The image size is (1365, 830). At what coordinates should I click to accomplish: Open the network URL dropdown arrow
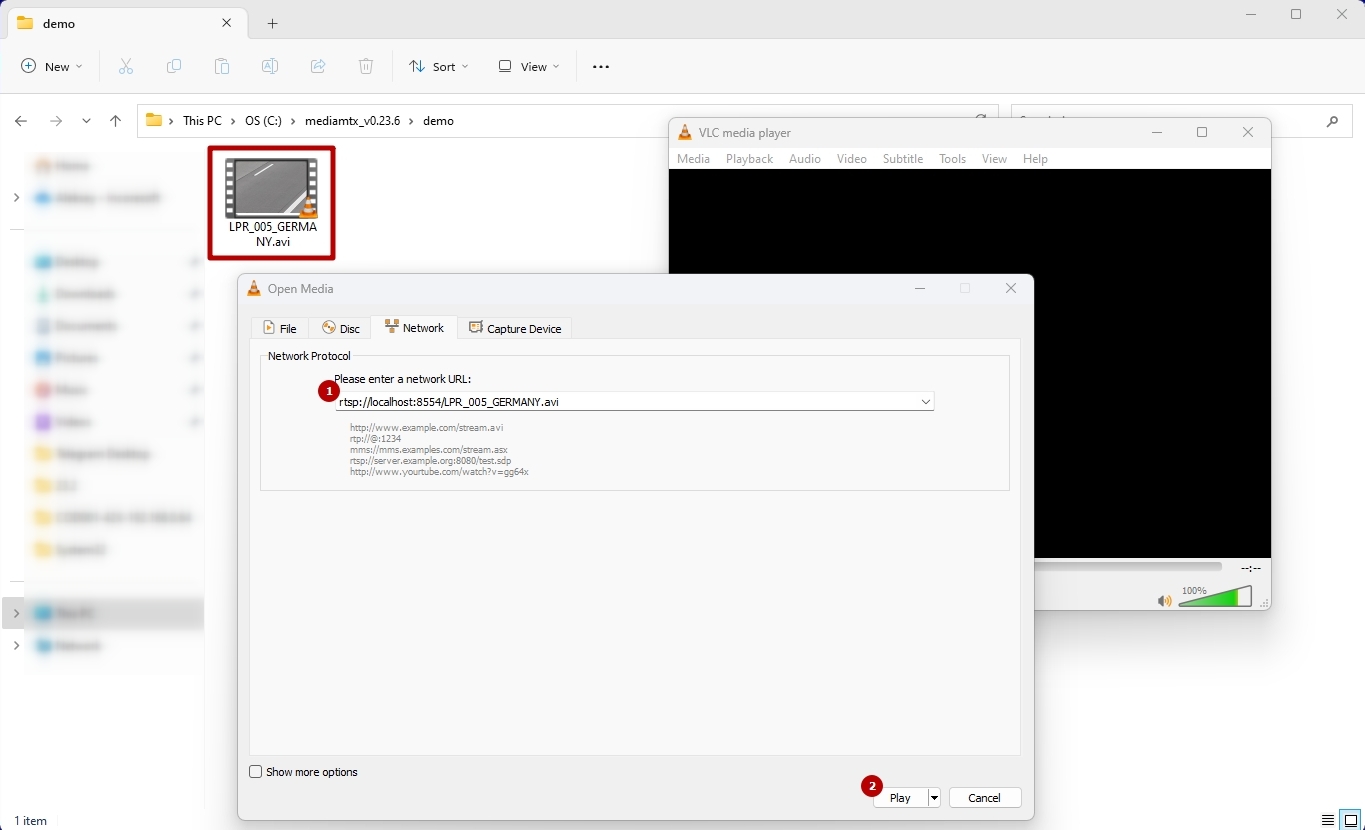pos(926,401)
